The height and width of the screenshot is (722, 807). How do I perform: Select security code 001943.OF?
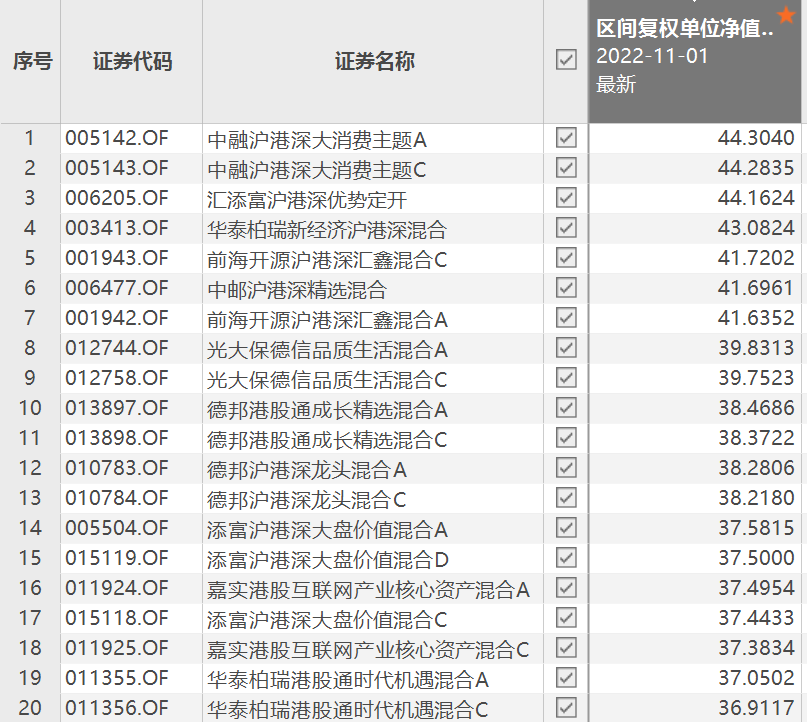tap(117, 258)
